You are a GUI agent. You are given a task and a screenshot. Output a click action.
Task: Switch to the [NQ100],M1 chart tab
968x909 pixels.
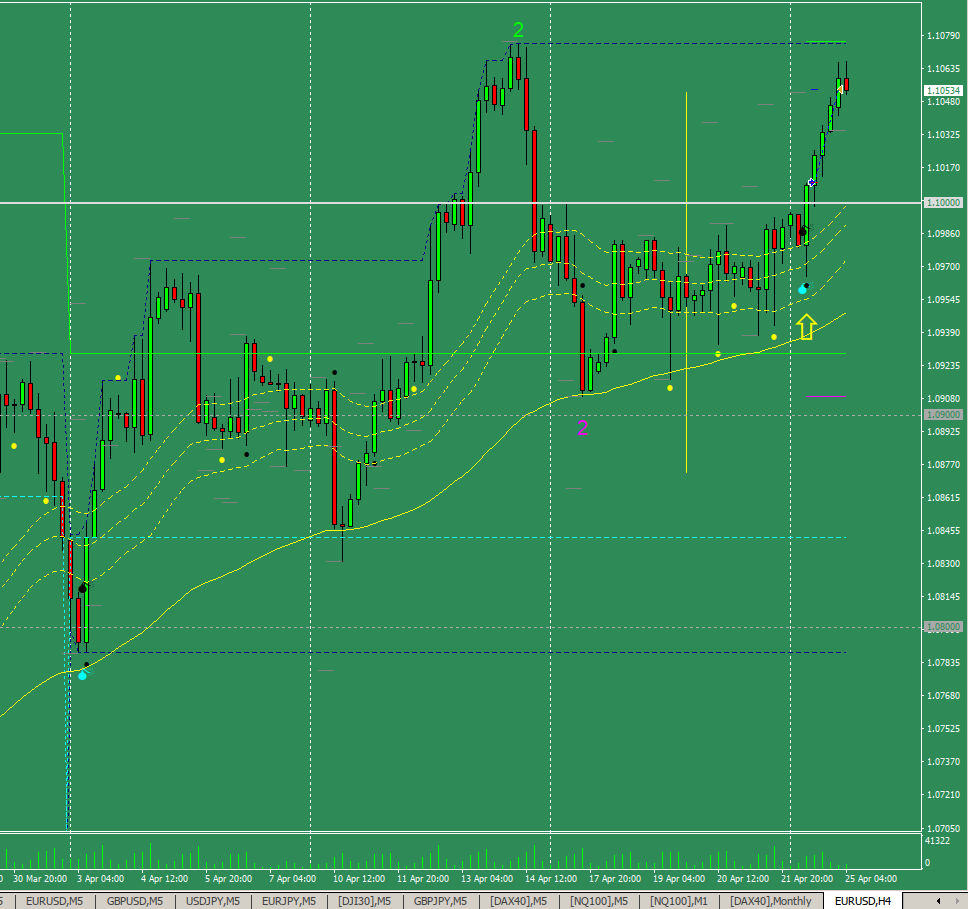679,901
